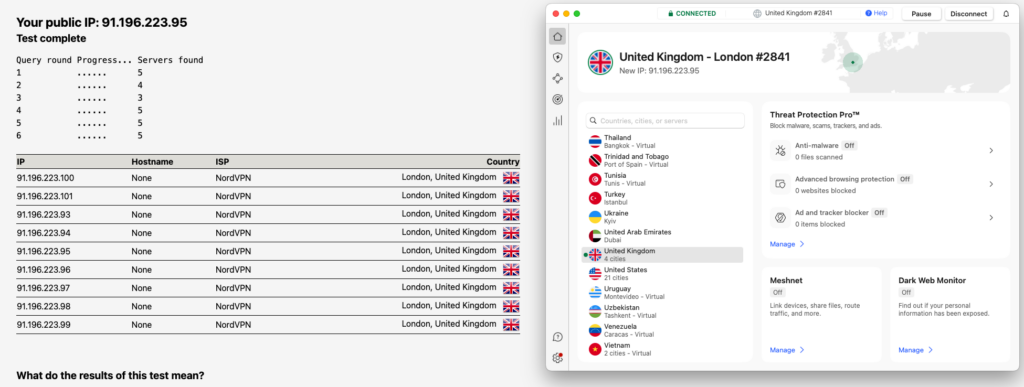Image resolution: width=1024 pixels, height=387 pixels.
Task: Click the CONNECTED status label
Action: [691, 13]
